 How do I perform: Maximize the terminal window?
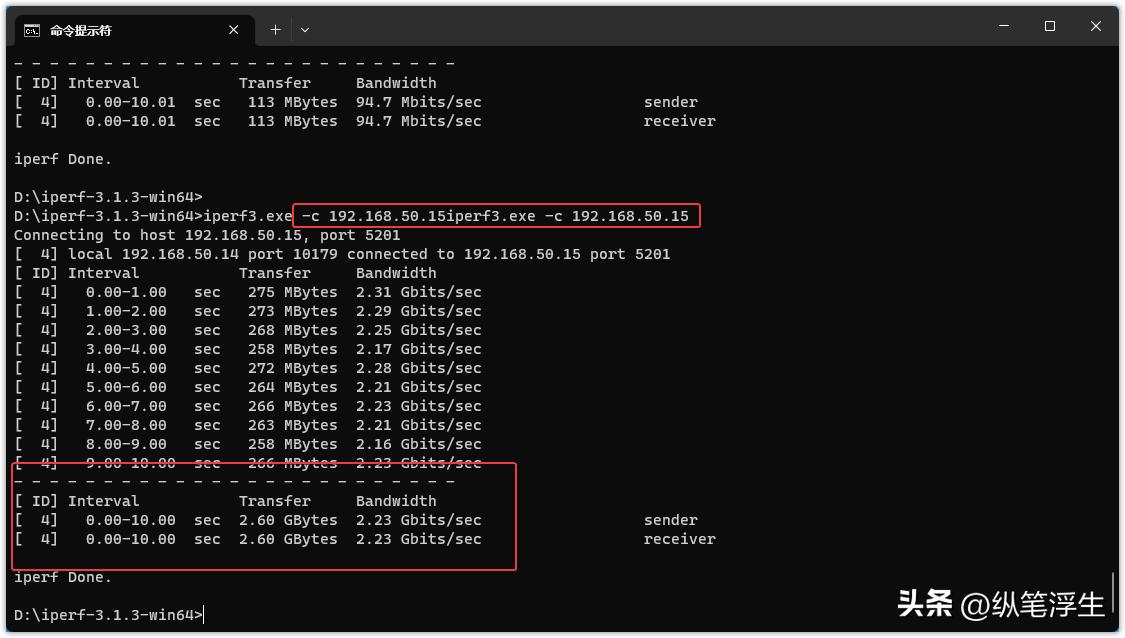tap(1050, 26)
